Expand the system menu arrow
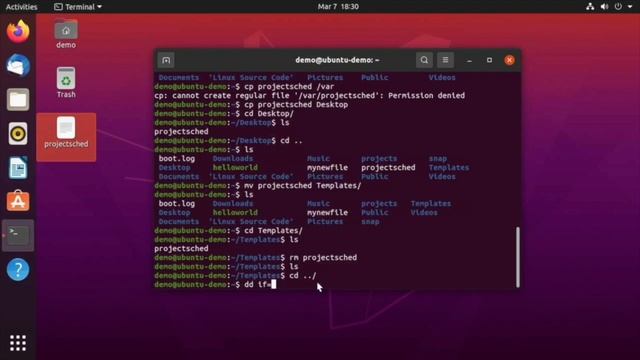Viewport: 640px width, 360px height. [630, 7]
